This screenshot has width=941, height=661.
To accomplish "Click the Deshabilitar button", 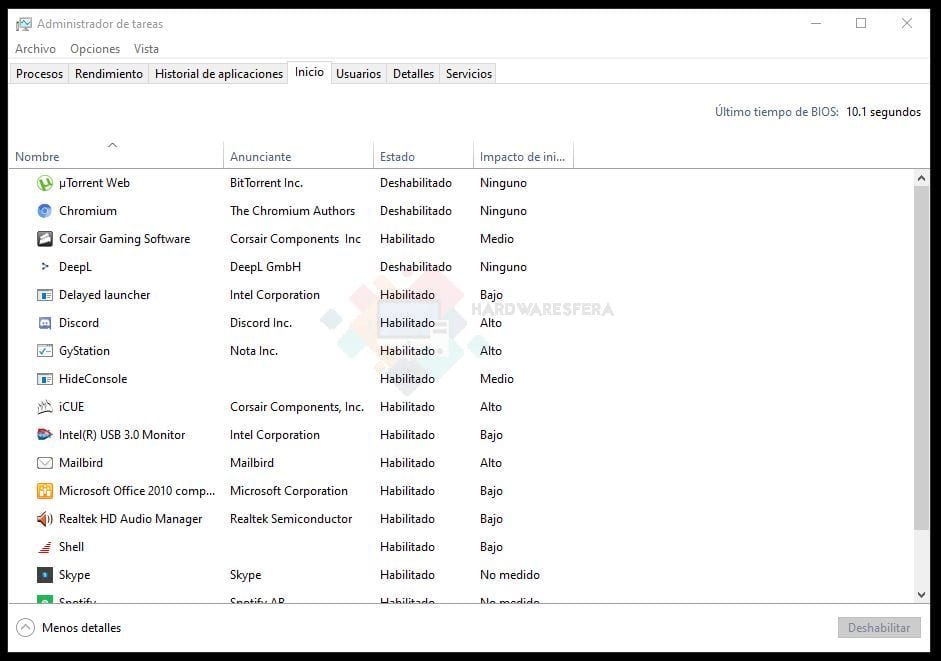I will (879, 628).
